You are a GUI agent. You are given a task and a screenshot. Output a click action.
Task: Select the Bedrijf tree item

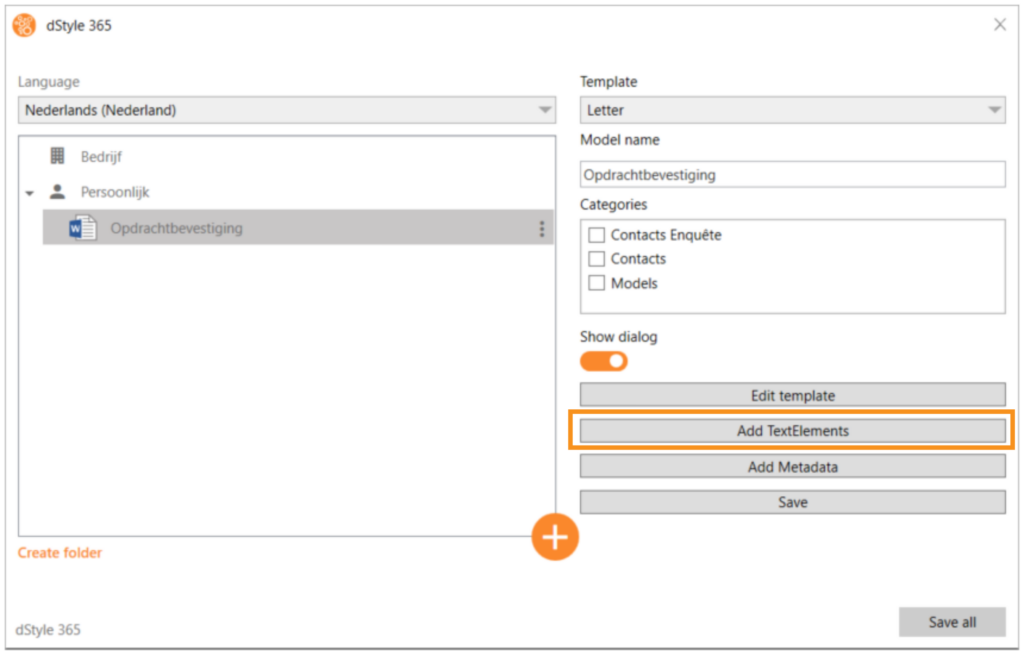(x=101, y=157)
